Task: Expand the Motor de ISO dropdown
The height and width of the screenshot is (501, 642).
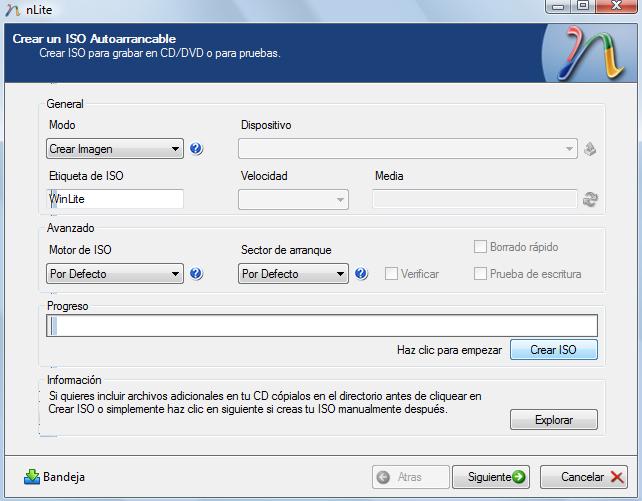Action: [114, 273]
